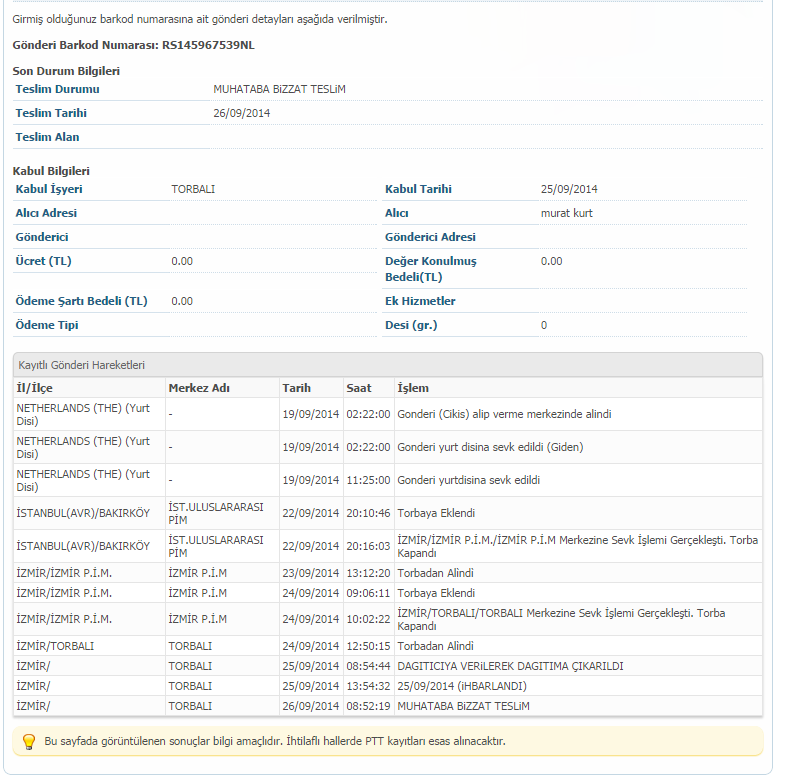Click the 09:06:11 time cell

tap(368, 593)
